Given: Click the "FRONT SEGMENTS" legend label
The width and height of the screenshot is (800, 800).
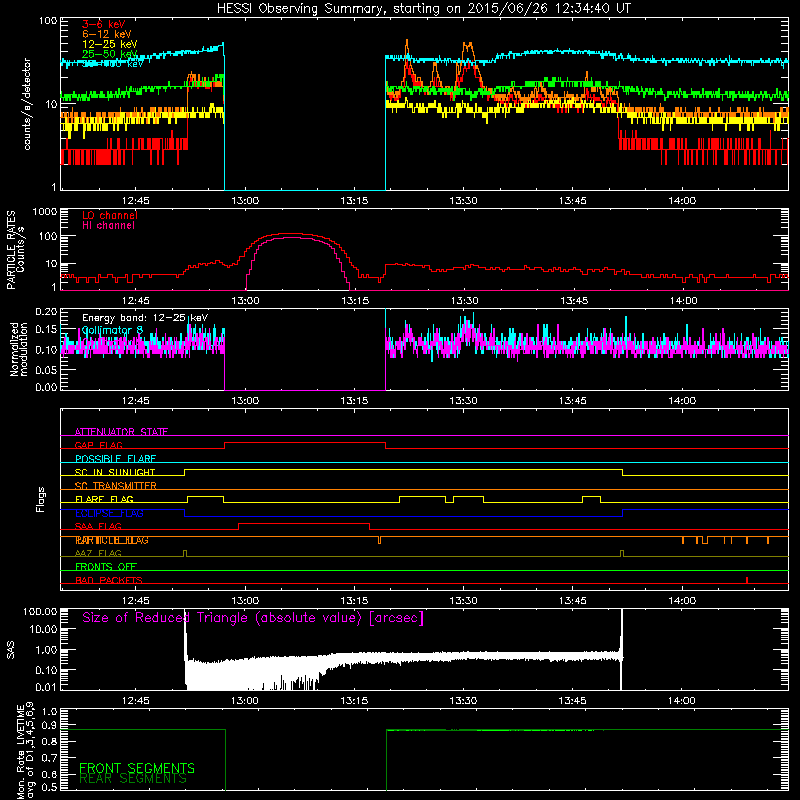Looking at the screenshot, I should coord(137,768).
